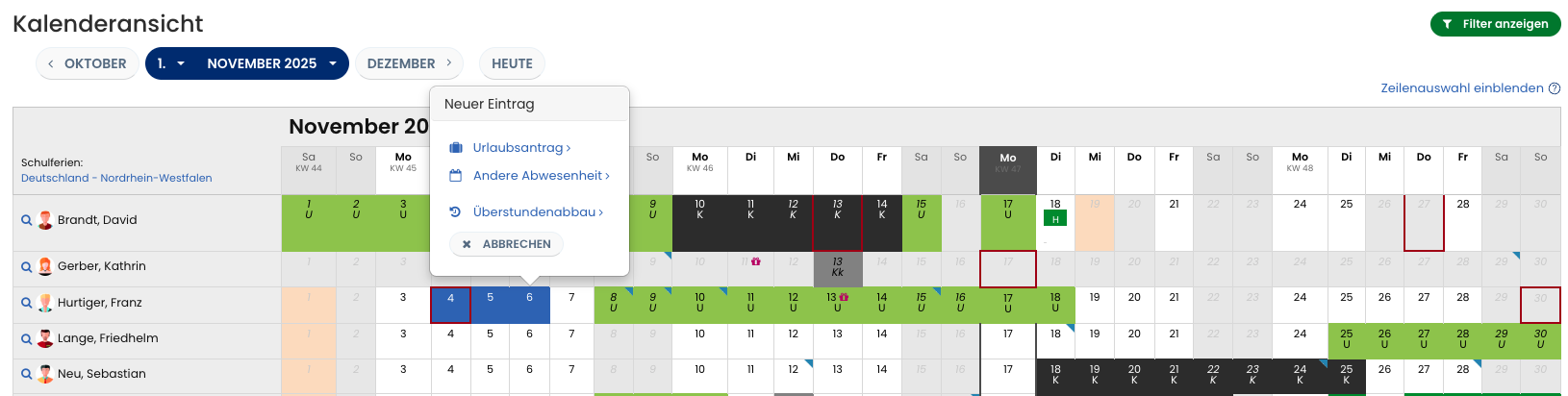The width and height of the screenshot is (1568, 396).
Task: Go to next month Dezember
Action: pyautogui.click(x=409, y=63)
